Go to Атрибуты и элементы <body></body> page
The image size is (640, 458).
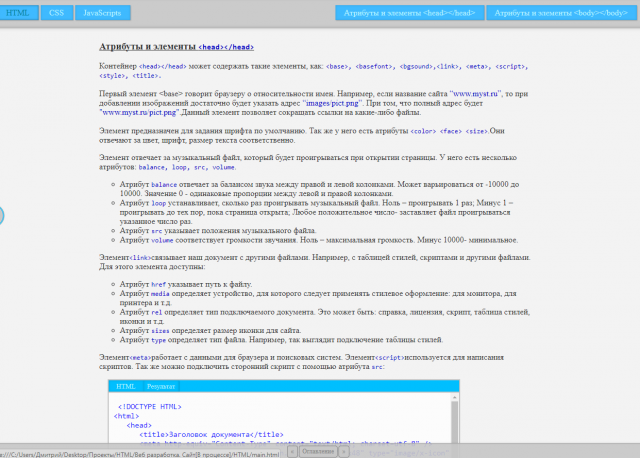pyautogui.click(x=561, y=13)
